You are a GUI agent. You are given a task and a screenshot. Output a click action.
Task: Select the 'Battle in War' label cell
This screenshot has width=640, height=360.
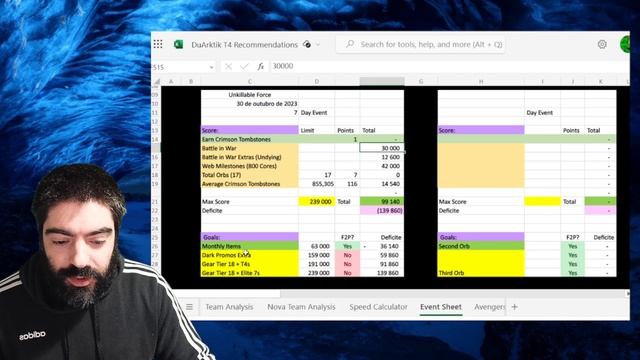coord(250,148)
